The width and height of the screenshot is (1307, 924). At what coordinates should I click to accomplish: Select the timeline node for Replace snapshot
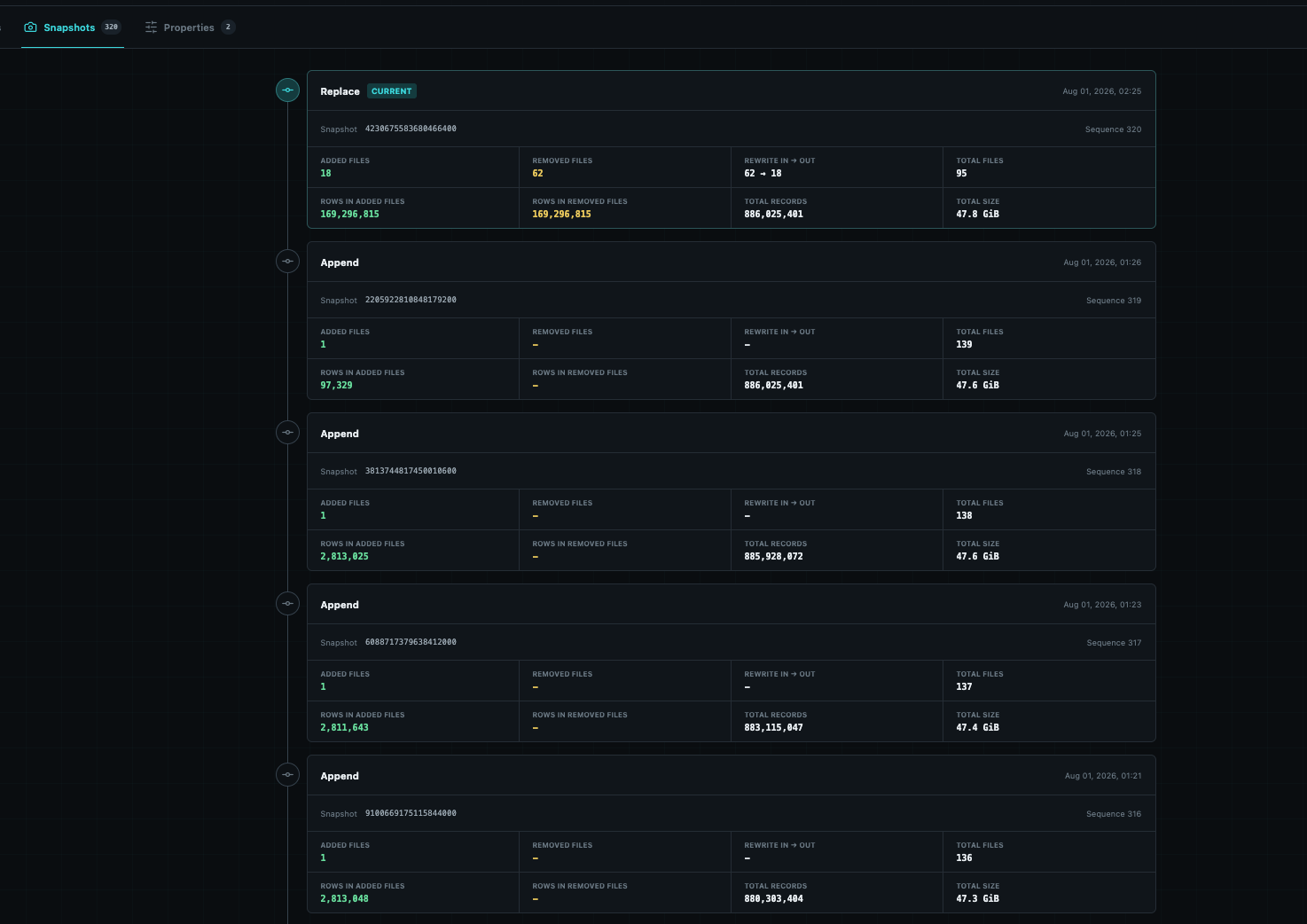tap(287, 90)
